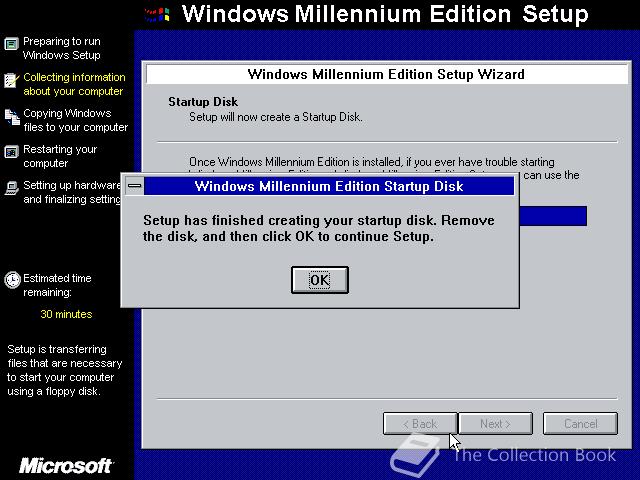Click 'Setup will now create a Startup Disk.' text

tap(276, 117)
